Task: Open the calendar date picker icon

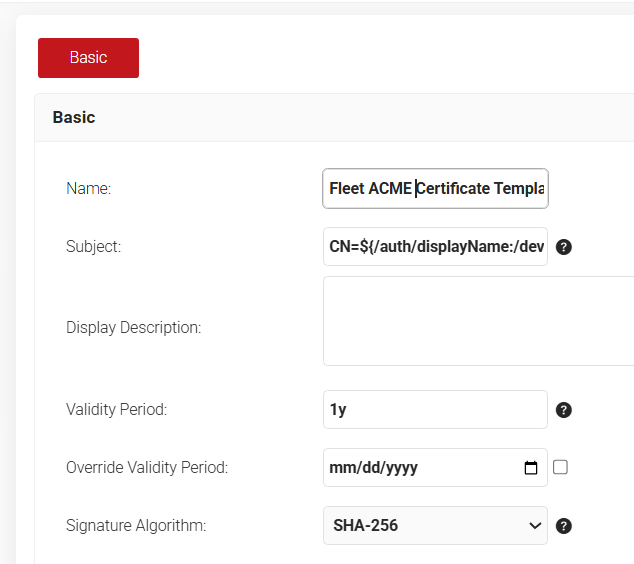Action: click(x=530, y=468)
